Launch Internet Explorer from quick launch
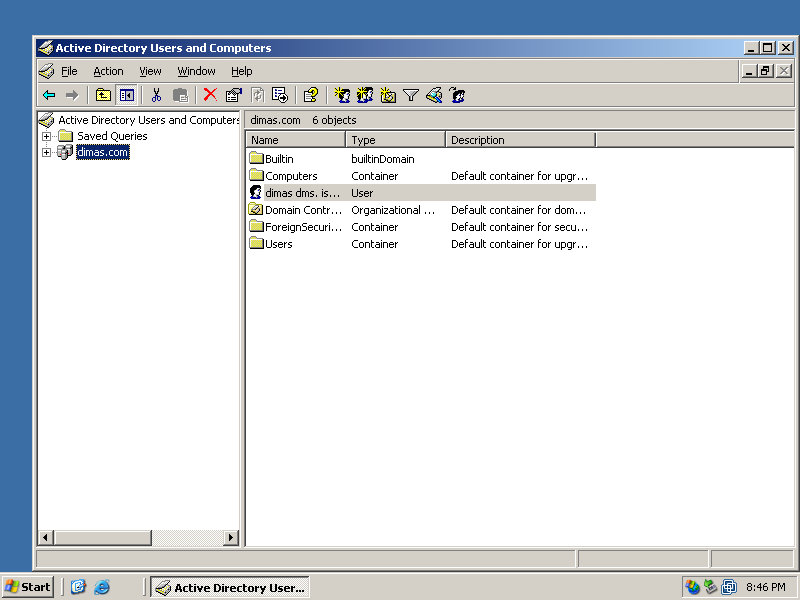 tap(102, 587)
